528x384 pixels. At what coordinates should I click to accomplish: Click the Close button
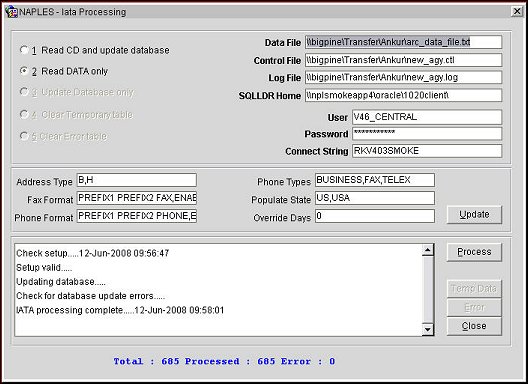tap(474, 326)
